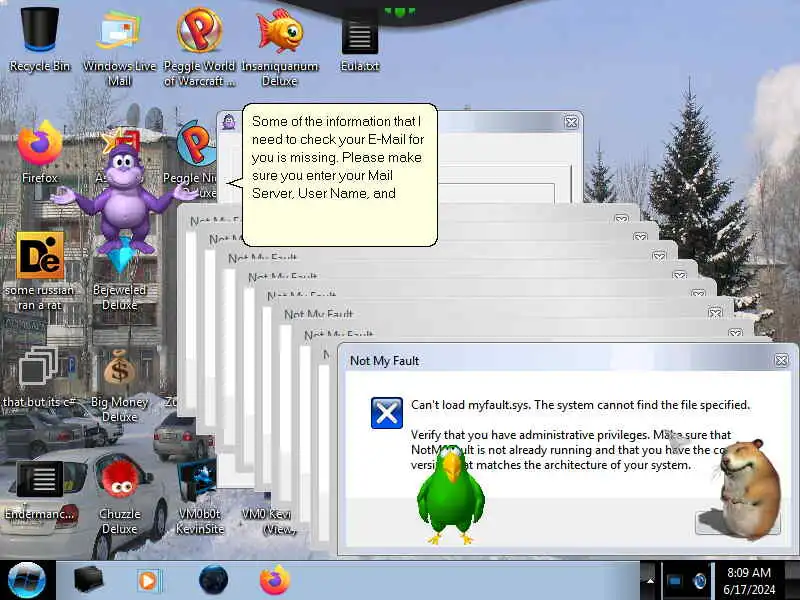Viewport: 800px width, 600px height.
Task: Click the blue circular tray icon
Action: coord(700,581)
